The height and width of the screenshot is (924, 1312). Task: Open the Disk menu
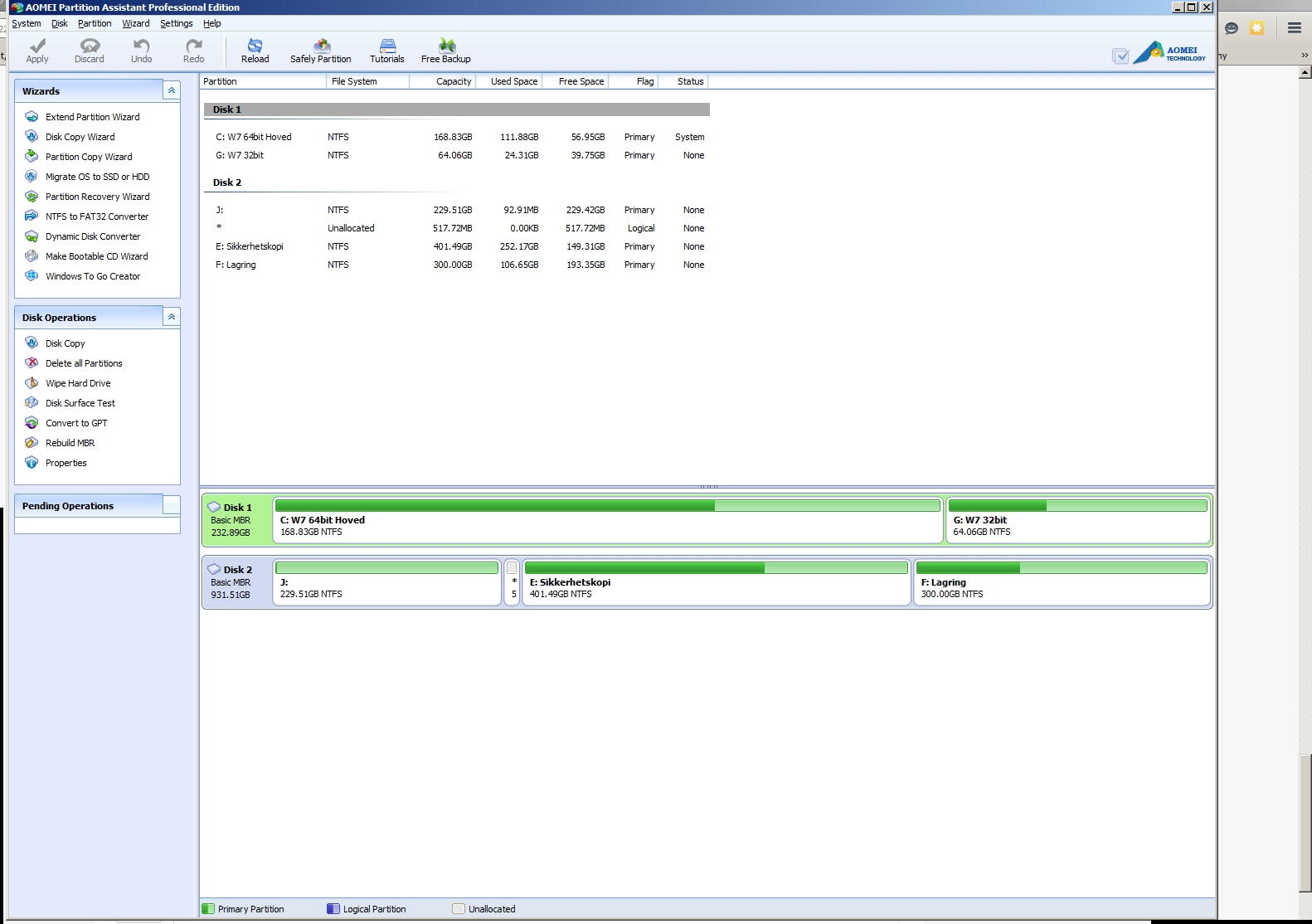(60, 23)
